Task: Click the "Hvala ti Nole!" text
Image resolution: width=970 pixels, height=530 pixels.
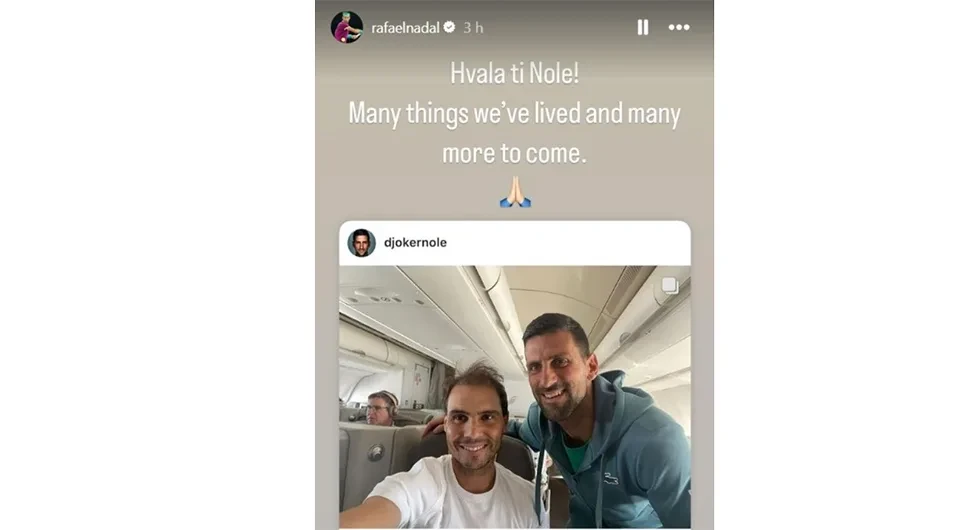Action: coord(514,74)
